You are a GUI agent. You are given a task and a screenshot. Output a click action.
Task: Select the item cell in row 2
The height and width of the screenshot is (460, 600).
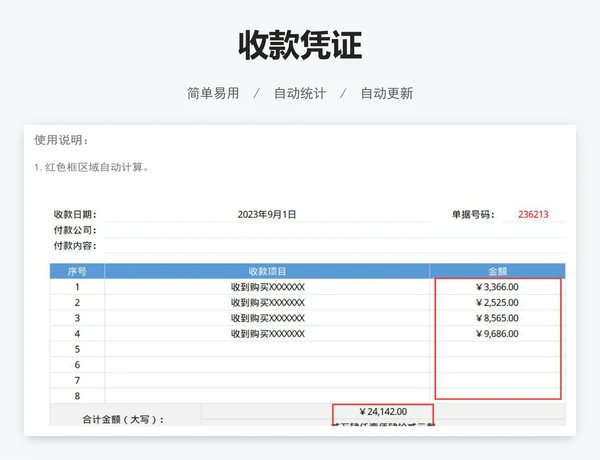tap(267, 303)
